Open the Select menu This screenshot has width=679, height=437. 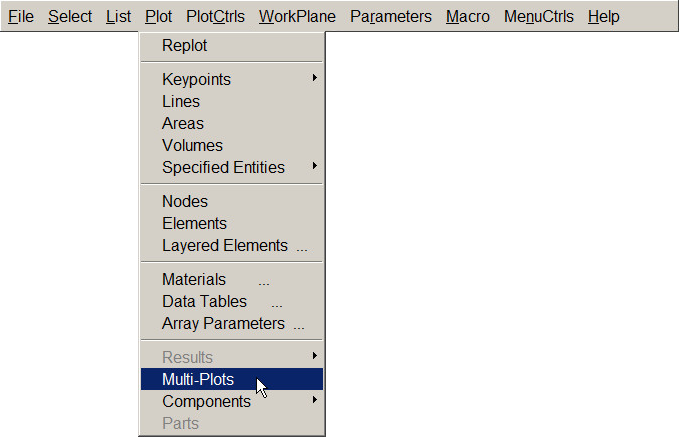[x=70, y=17]
